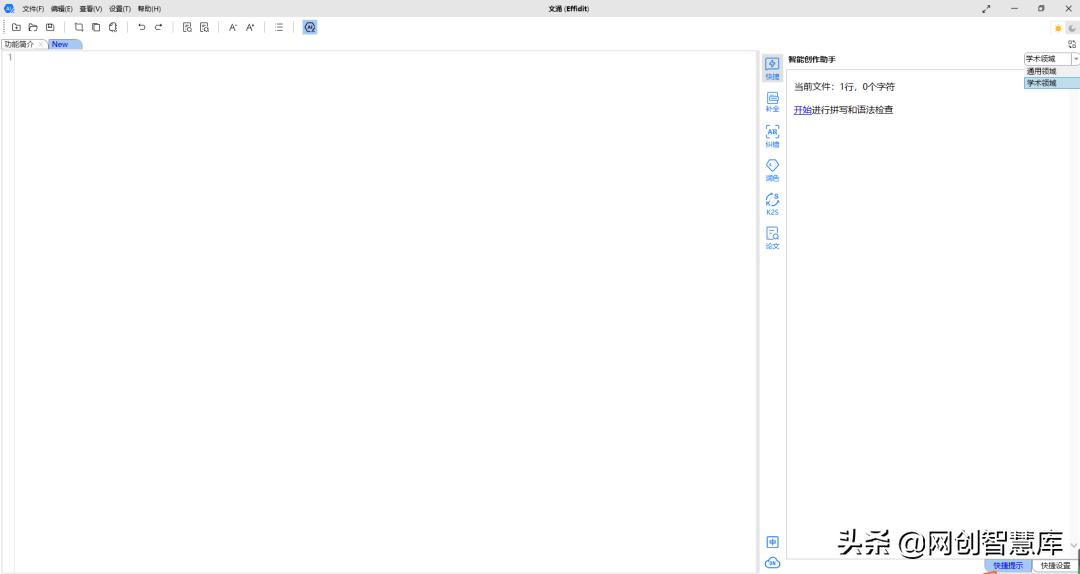The image size is (1080, 574).
Task: Click the fullscreen arrows icon in title bar
Action: tap(986, 8)
